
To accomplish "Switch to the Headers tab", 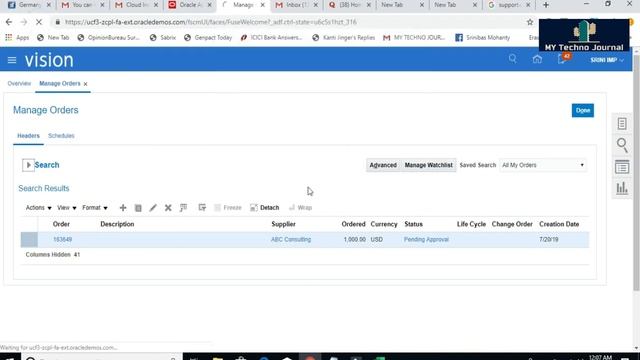I will click(x=28, y=136).
